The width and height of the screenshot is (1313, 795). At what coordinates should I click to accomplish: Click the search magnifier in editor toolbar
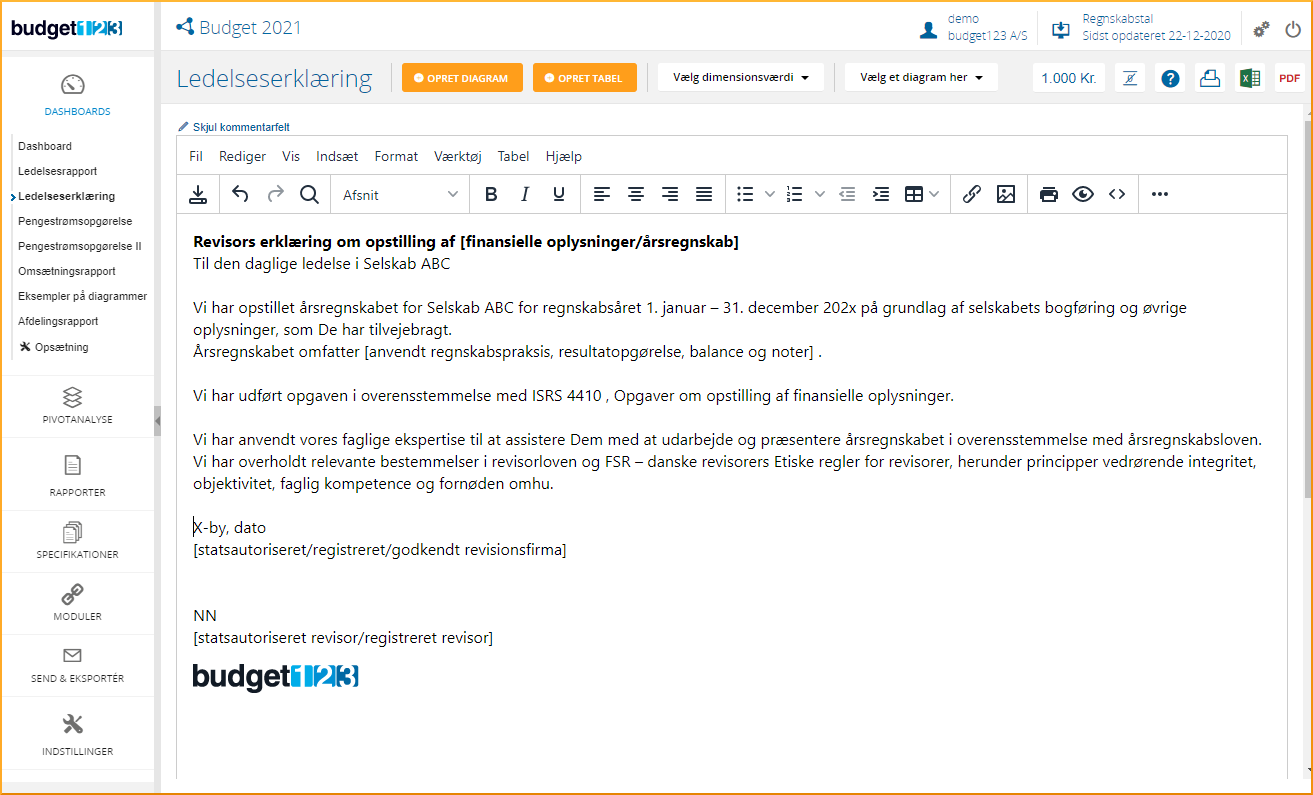pos(309,195)
